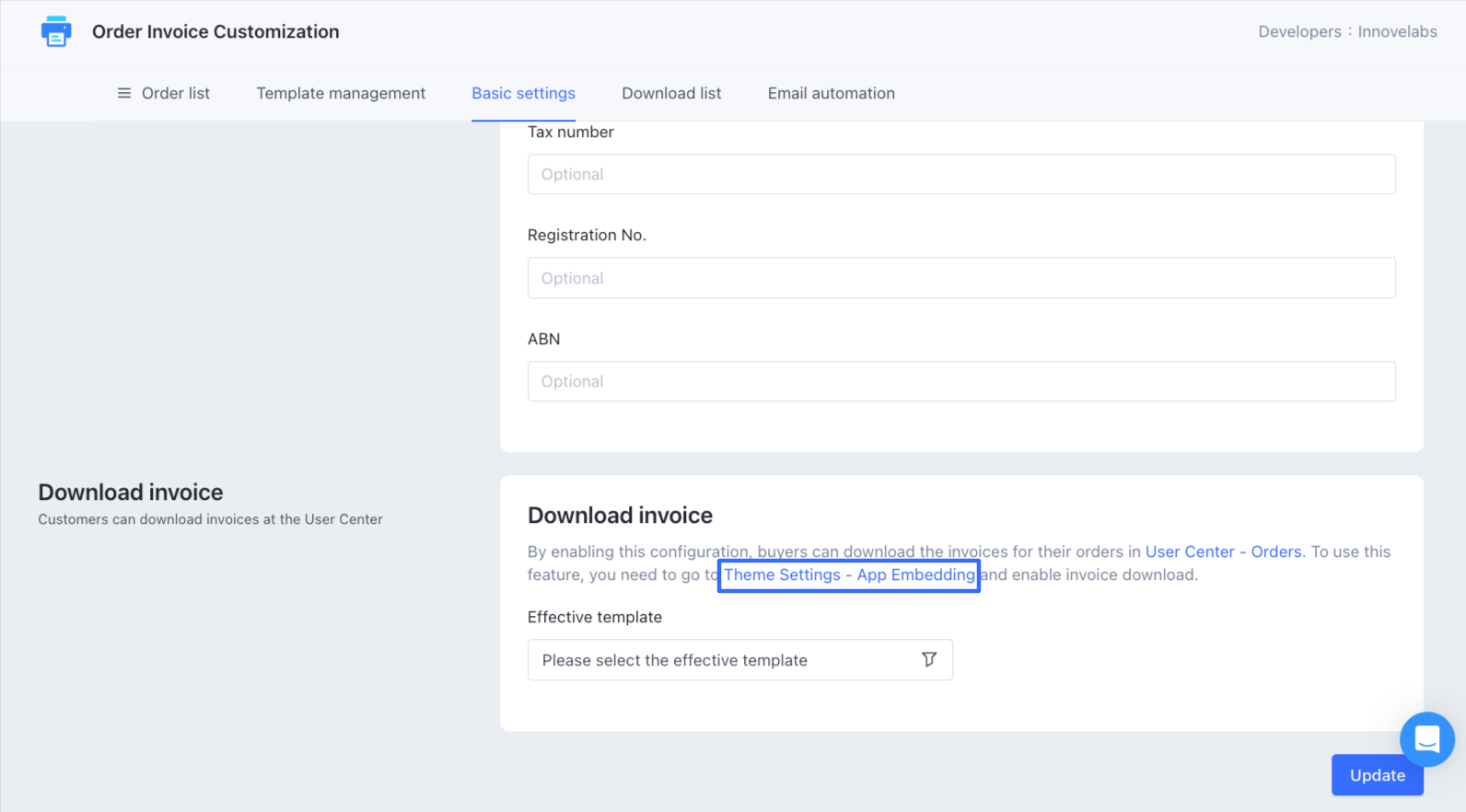This screenshot has height=812, width=1466.
Task: Select the ABN text field
Action: (x=960, y=381)
